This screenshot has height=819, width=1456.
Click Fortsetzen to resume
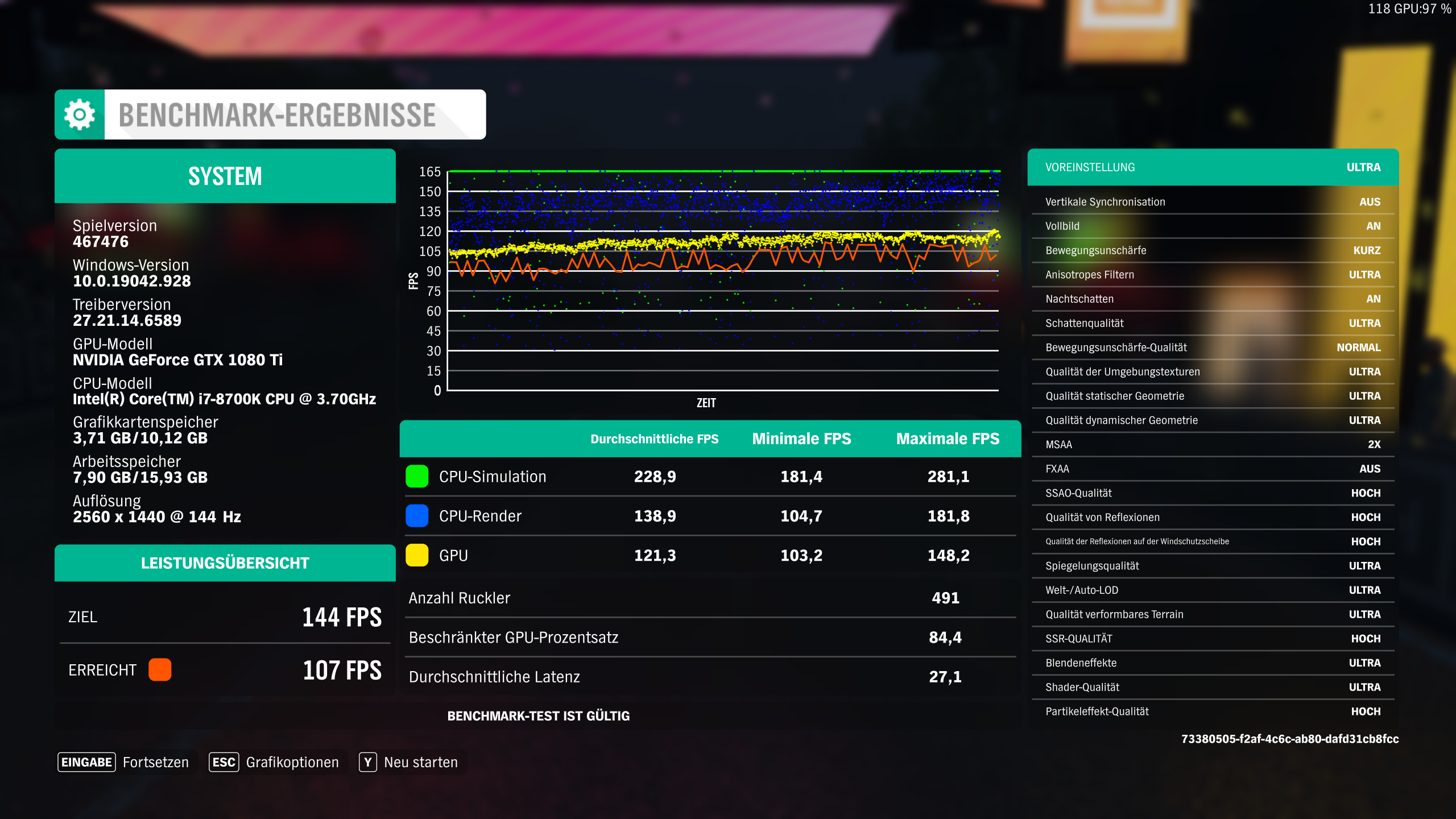pyautogui.click(x=156, y=762)
